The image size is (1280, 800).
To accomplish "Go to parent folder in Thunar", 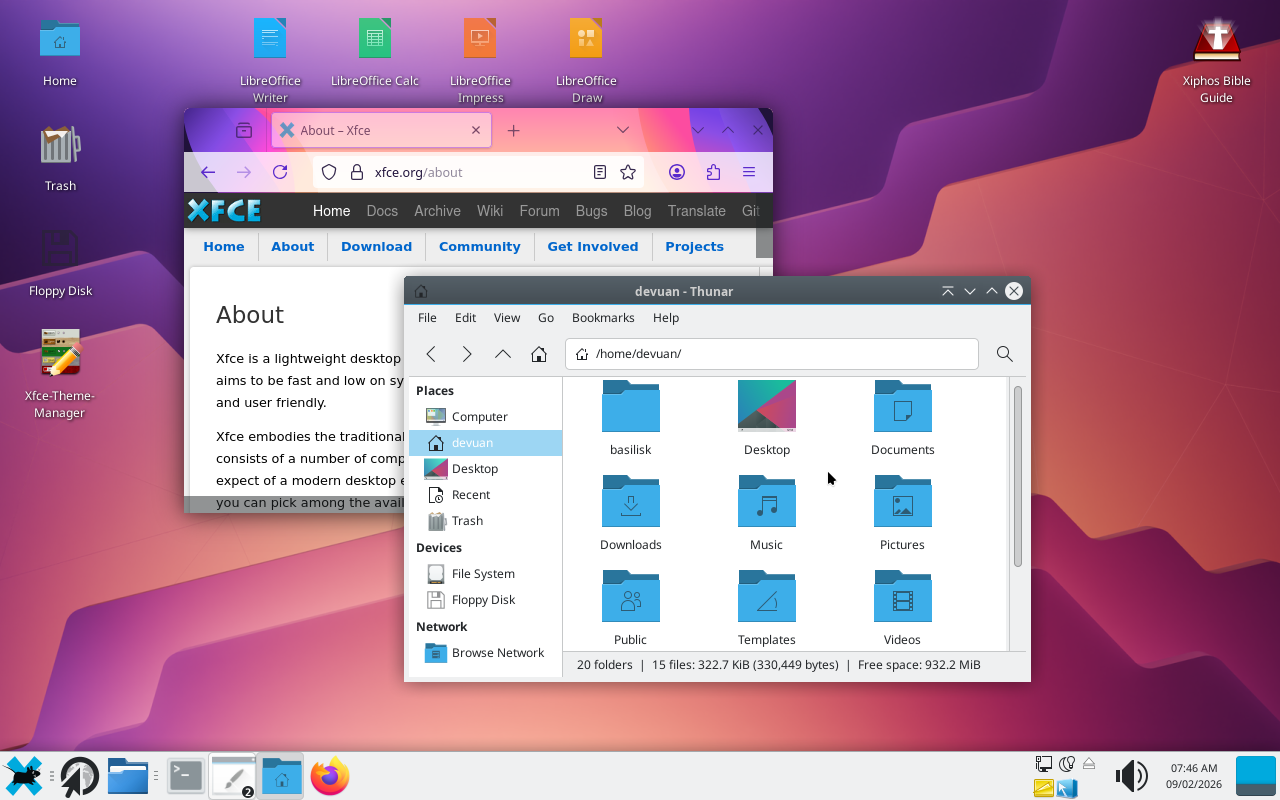I will (503, 354).
